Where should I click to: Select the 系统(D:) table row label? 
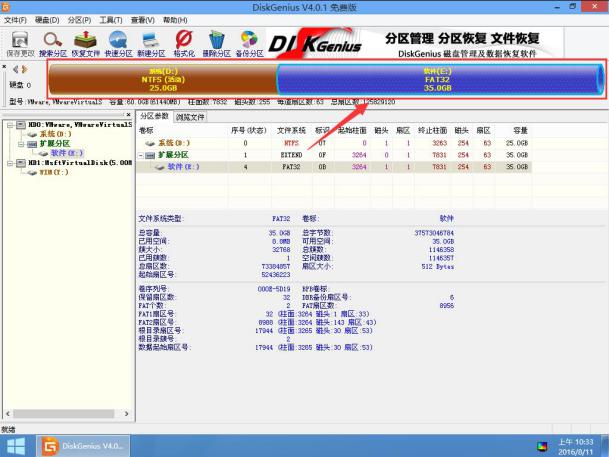tap(174, 143)
